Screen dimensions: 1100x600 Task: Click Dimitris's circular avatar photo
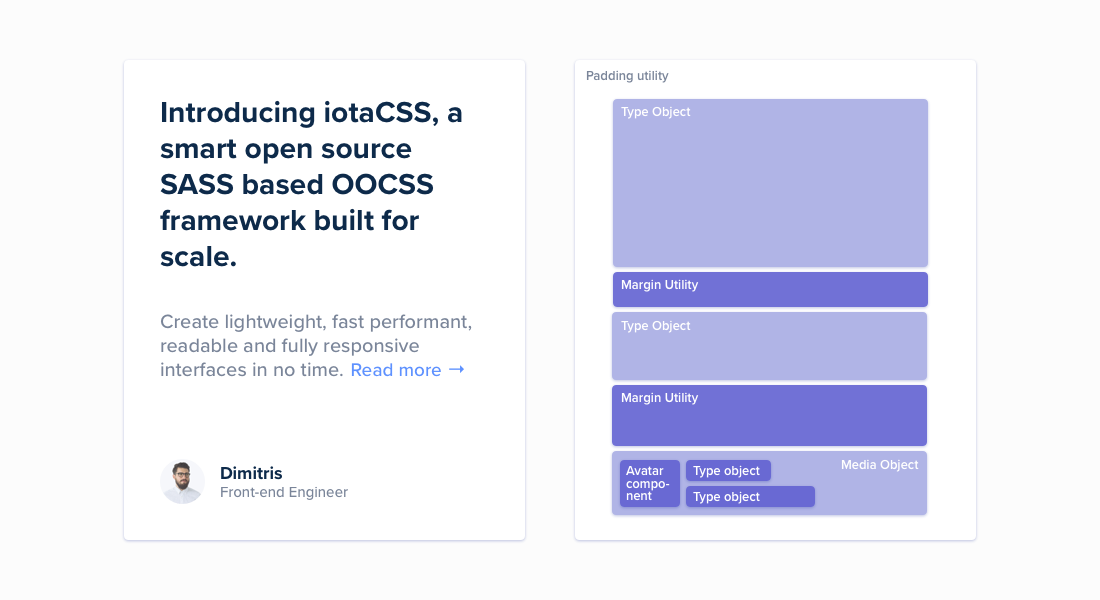[x=182, y=481]
